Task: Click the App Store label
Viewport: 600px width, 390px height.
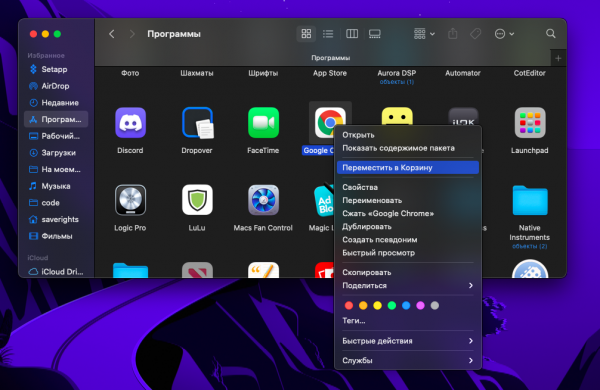Action: (330, 73)
